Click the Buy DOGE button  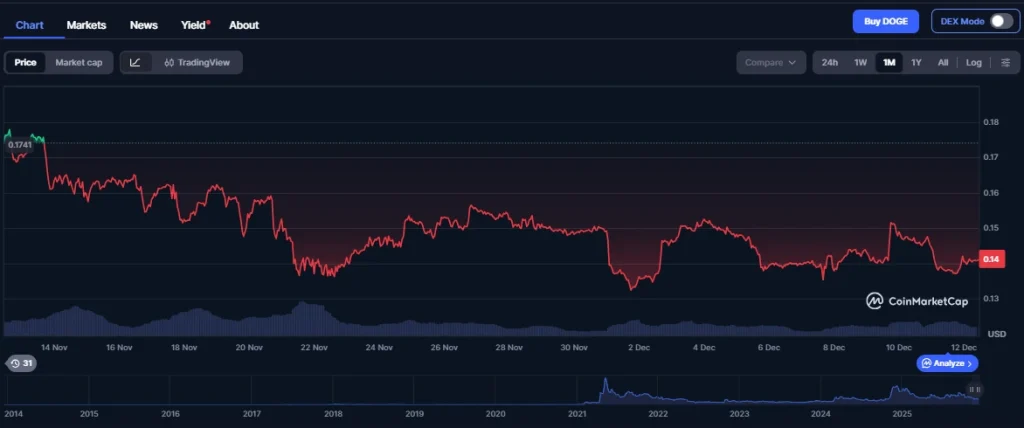(x=886, y=21)
